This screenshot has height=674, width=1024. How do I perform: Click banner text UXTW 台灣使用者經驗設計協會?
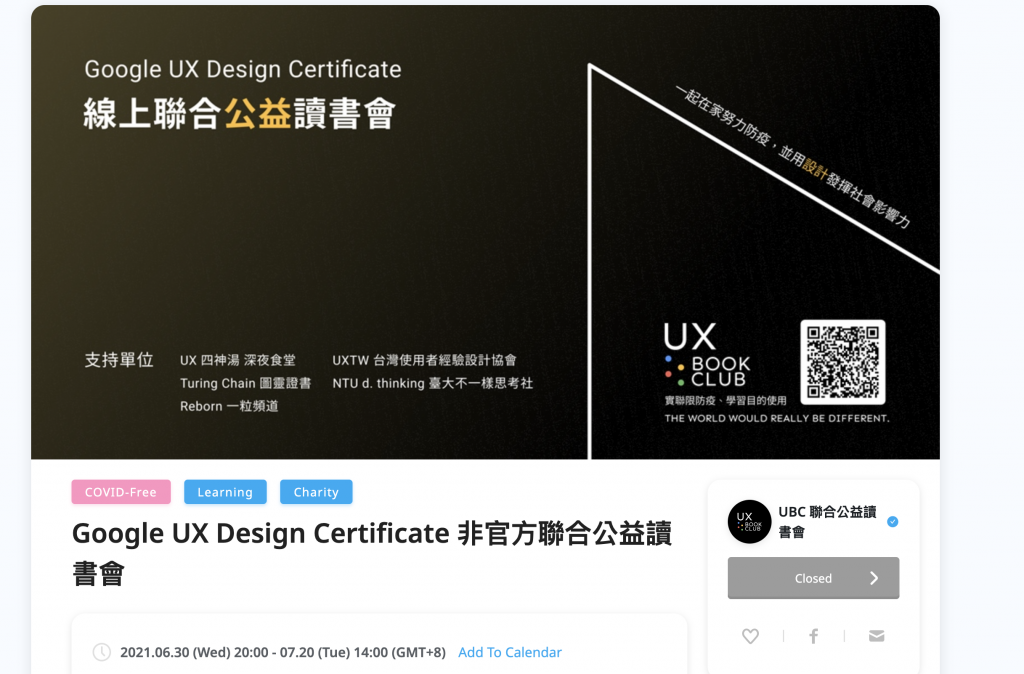(x=424, y=360)
